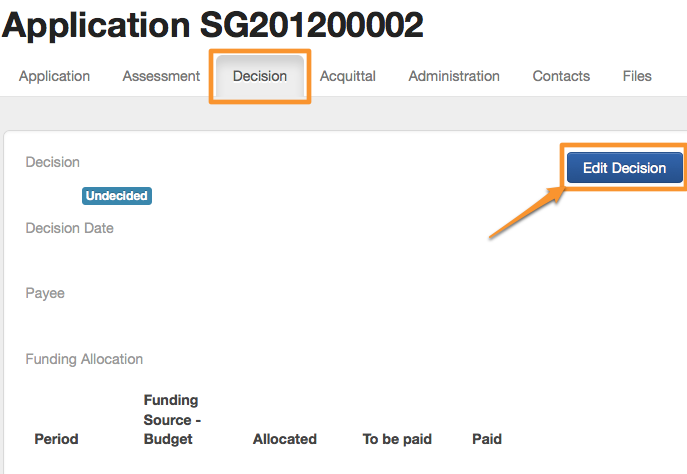Select the Decision Date label

69,228
